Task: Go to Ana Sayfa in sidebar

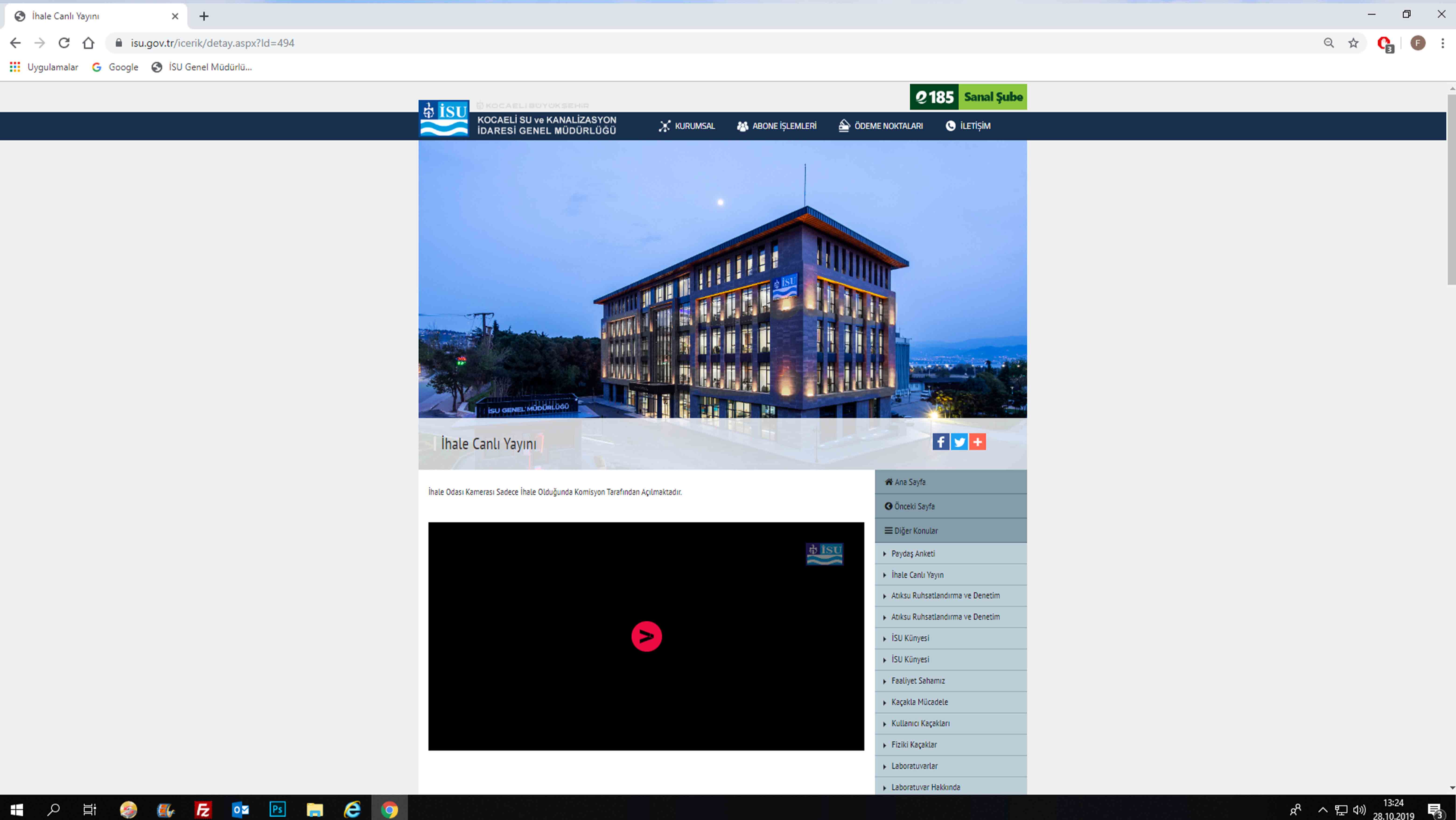Action: [x=951, y=482]
